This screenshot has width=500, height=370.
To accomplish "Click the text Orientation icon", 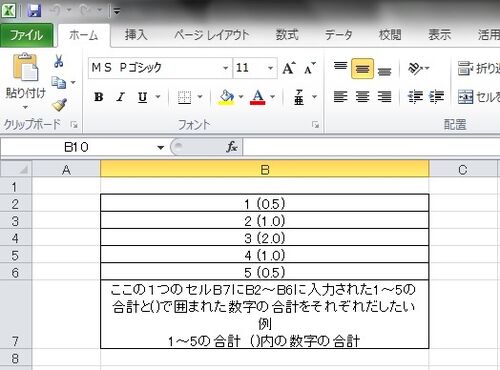I will tap(416, 69).
